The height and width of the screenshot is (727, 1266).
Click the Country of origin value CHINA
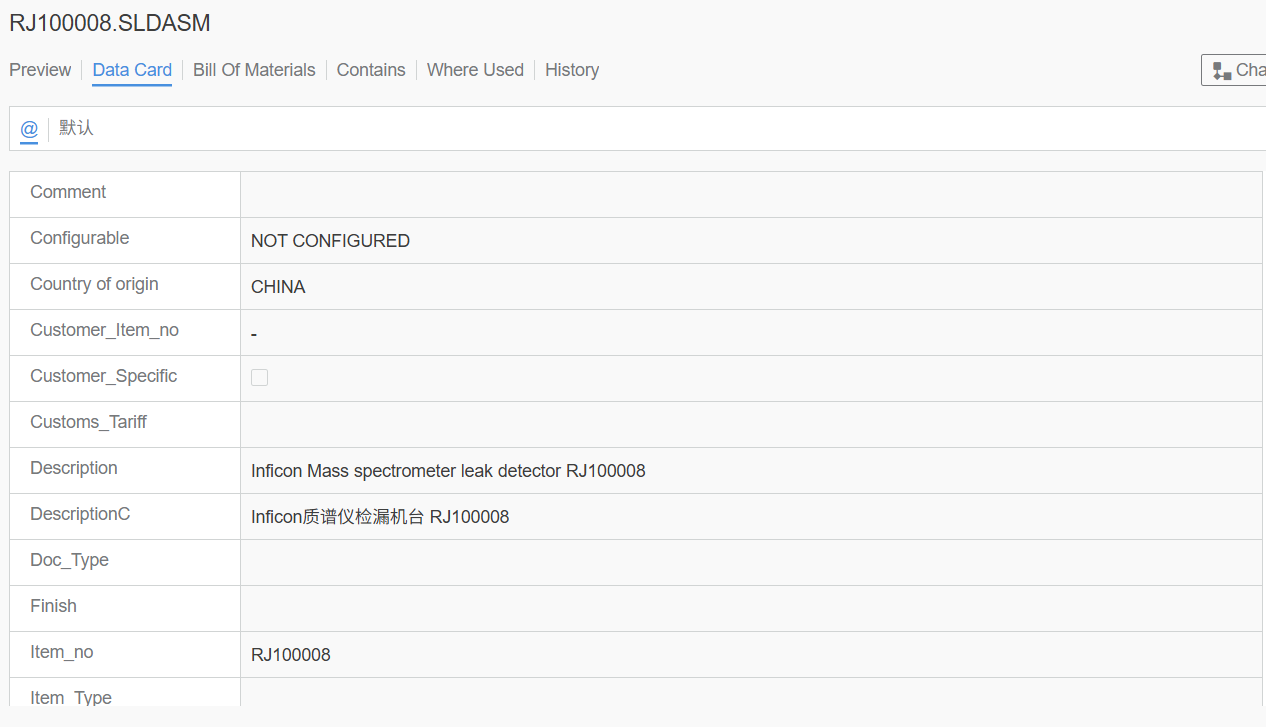click(x=278, y=287)
